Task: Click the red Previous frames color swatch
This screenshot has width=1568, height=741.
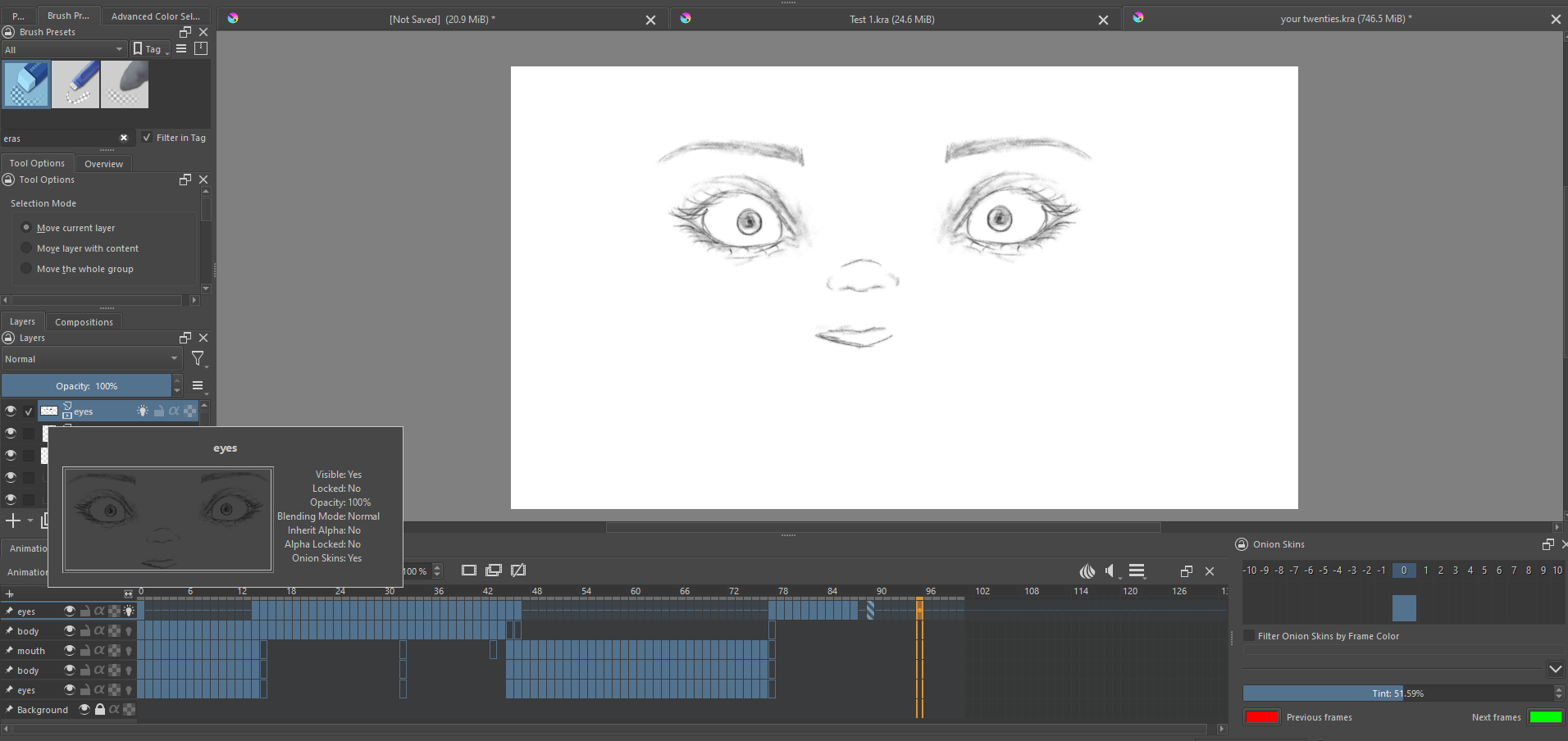Action: [1261, 717]
